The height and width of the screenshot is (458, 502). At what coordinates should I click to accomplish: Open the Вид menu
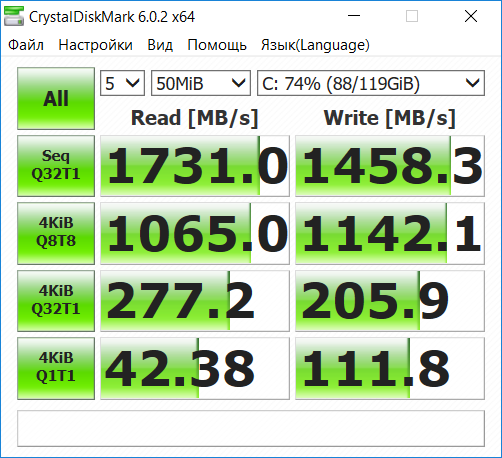pyautogui.click(x=160, y=45)
